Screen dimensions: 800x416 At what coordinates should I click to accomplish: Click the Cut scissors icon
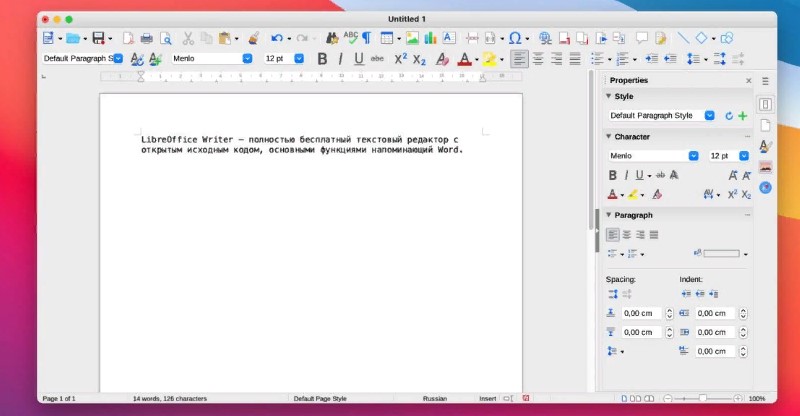[188, 38]
